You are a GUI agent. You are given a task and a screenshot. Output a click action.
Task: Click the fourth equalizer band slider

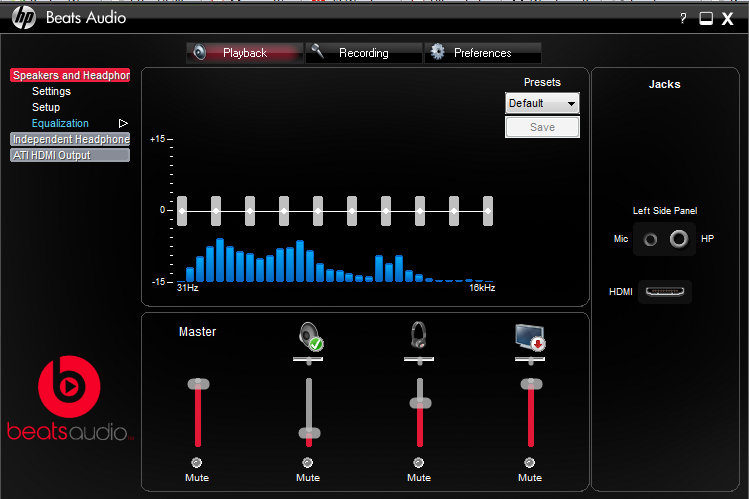tap(284, 211)
